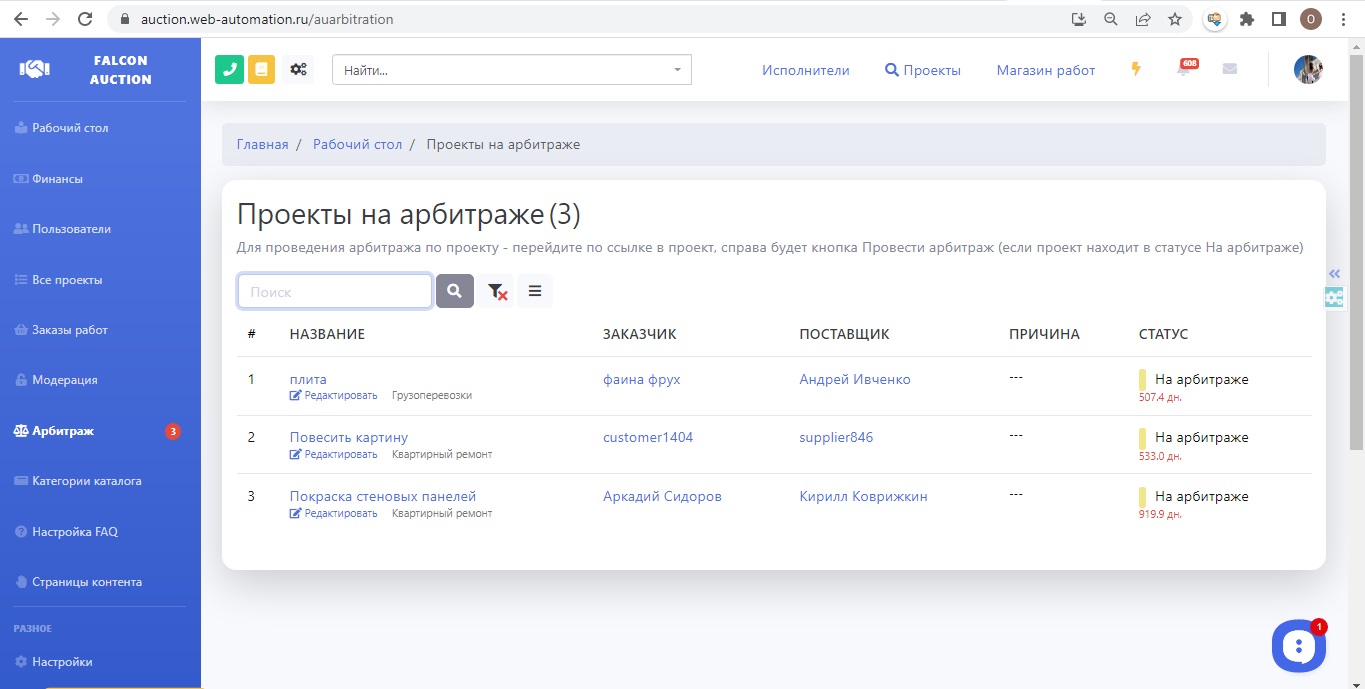1365x689 pixels.
Task: Expand the "Найти..." dropdown box
Action: point(511,70)
